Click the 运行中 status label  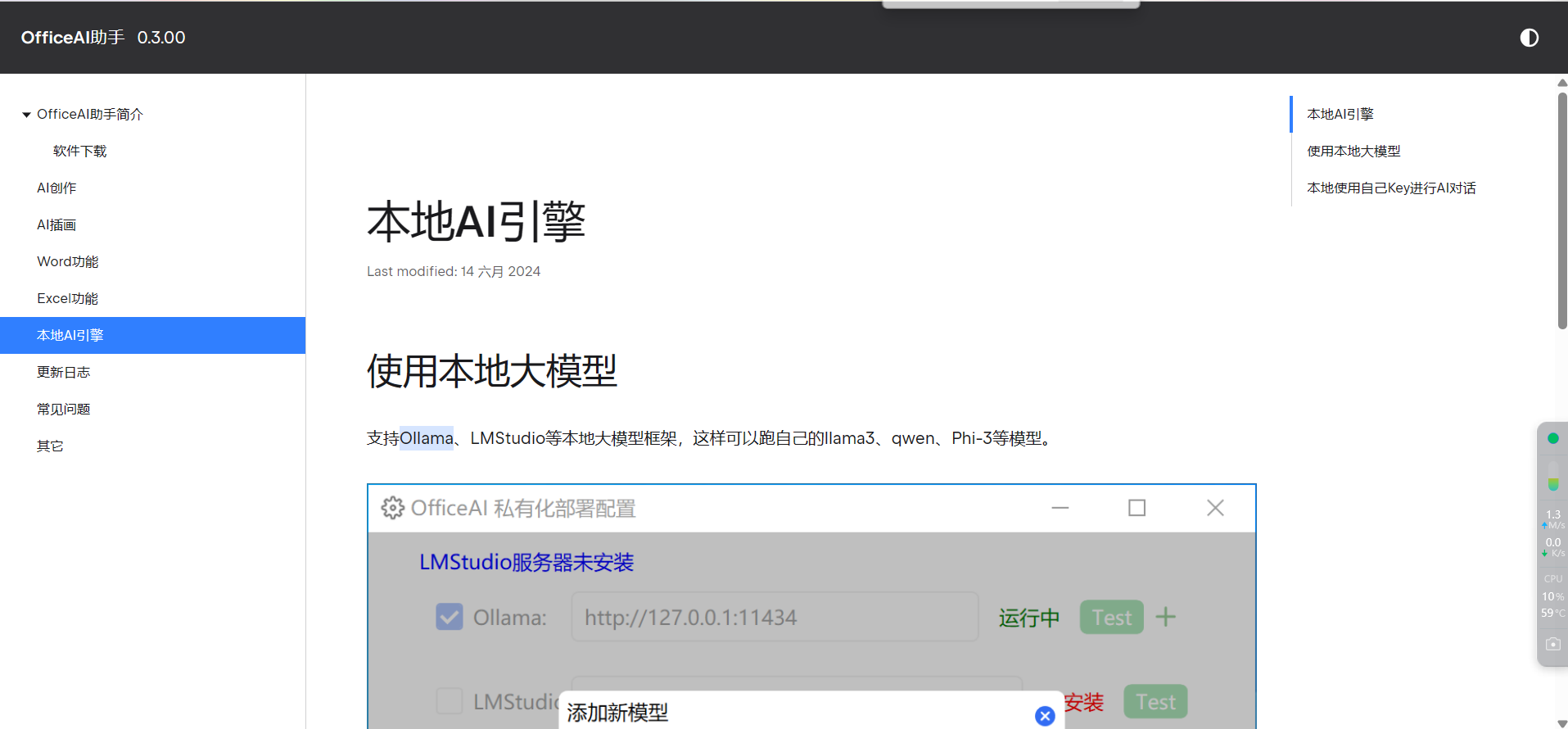click(x=1029, y=618)
